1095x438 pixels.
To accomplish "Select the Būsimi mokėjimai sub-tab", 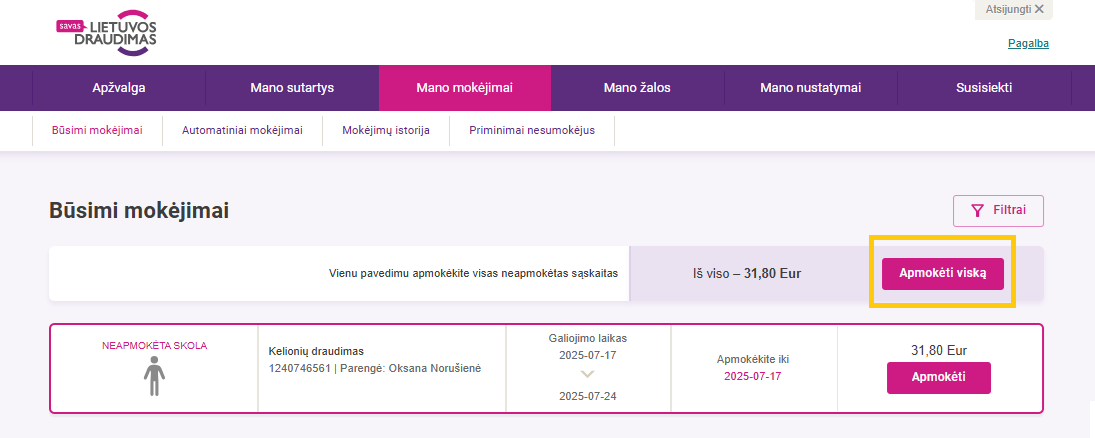I will click(97, 131).
